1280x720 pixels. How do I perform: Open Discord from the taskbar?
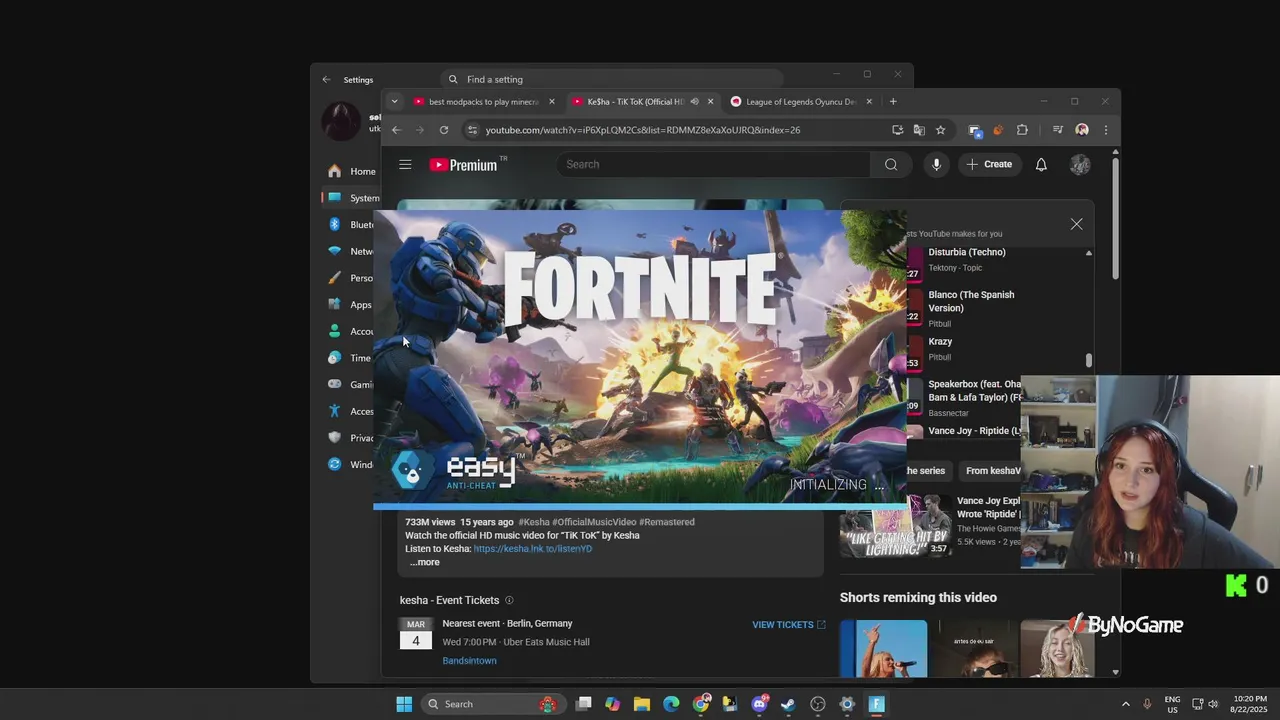coord(759,704)
